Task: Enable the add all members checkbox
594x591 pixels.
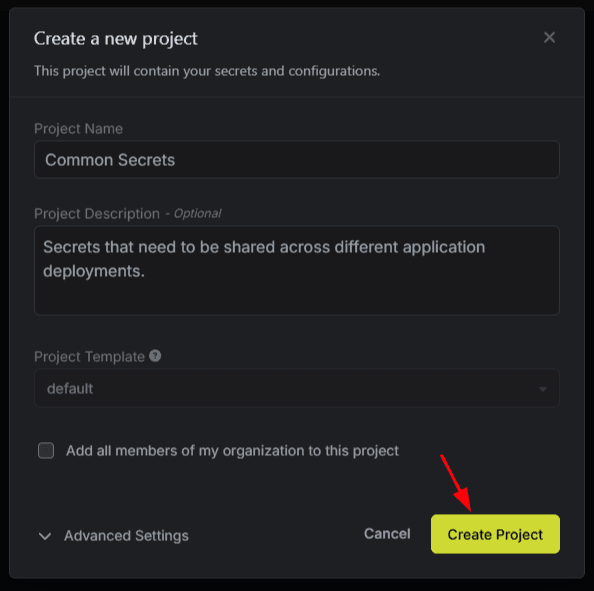Action: 46,450
